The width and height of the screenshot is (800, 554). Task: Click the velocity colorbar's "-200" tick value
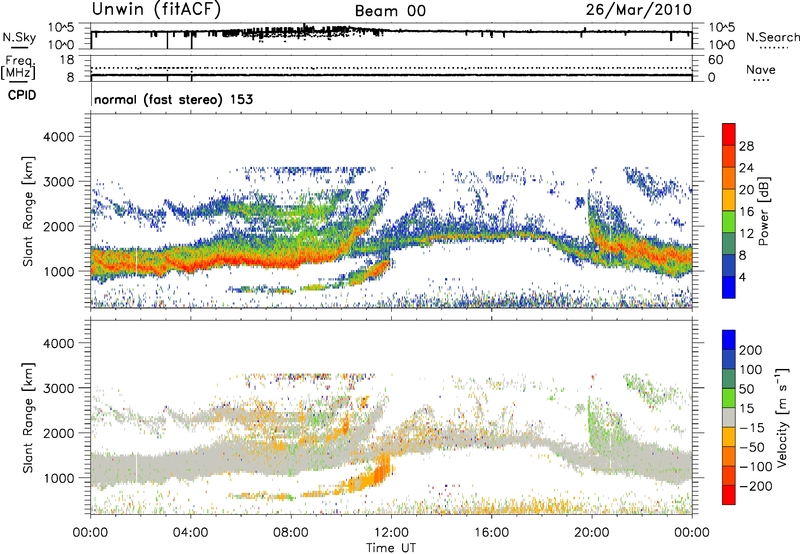tap(756, 486)
